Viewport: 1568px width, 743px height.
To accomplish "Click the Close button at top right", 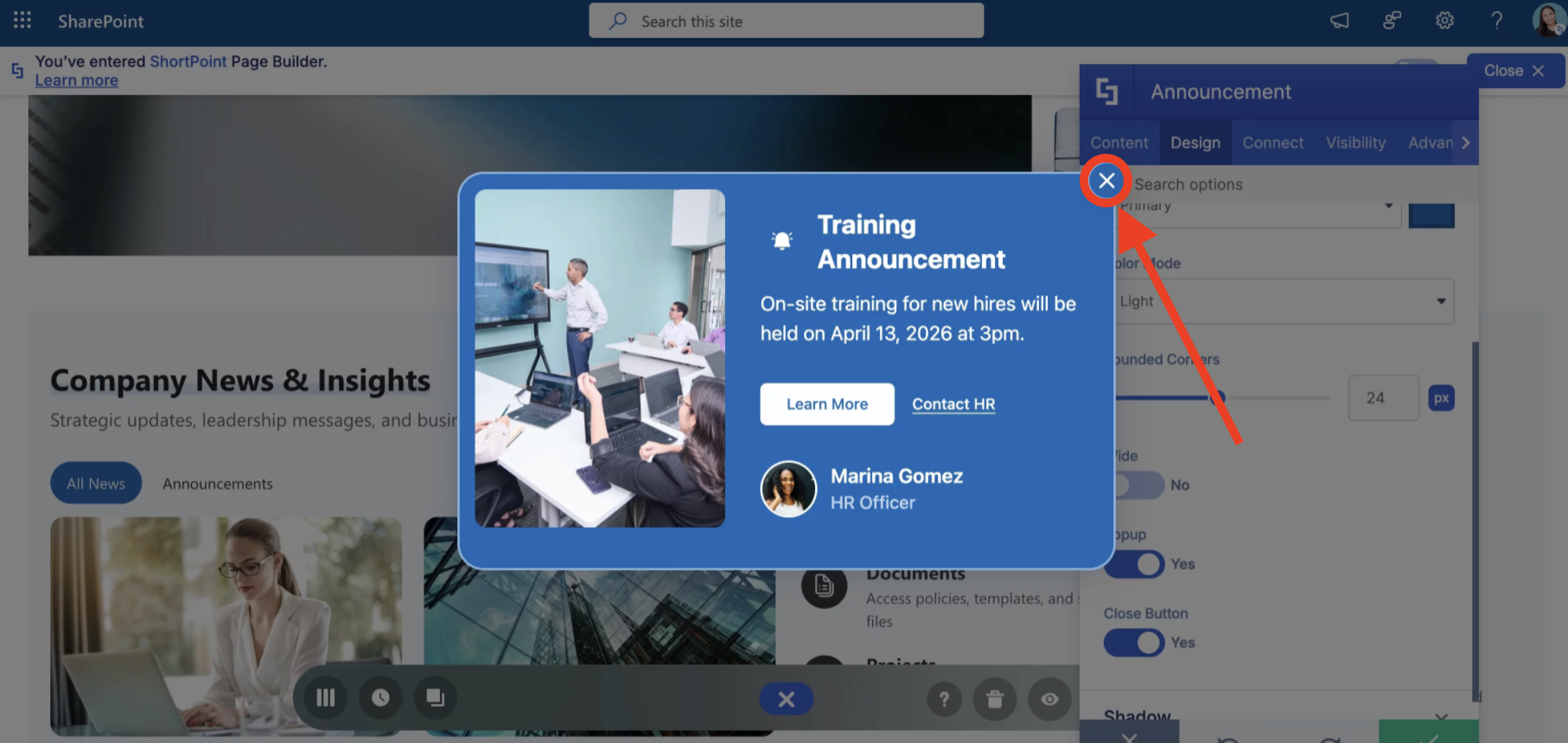I will click(1514, 71).
